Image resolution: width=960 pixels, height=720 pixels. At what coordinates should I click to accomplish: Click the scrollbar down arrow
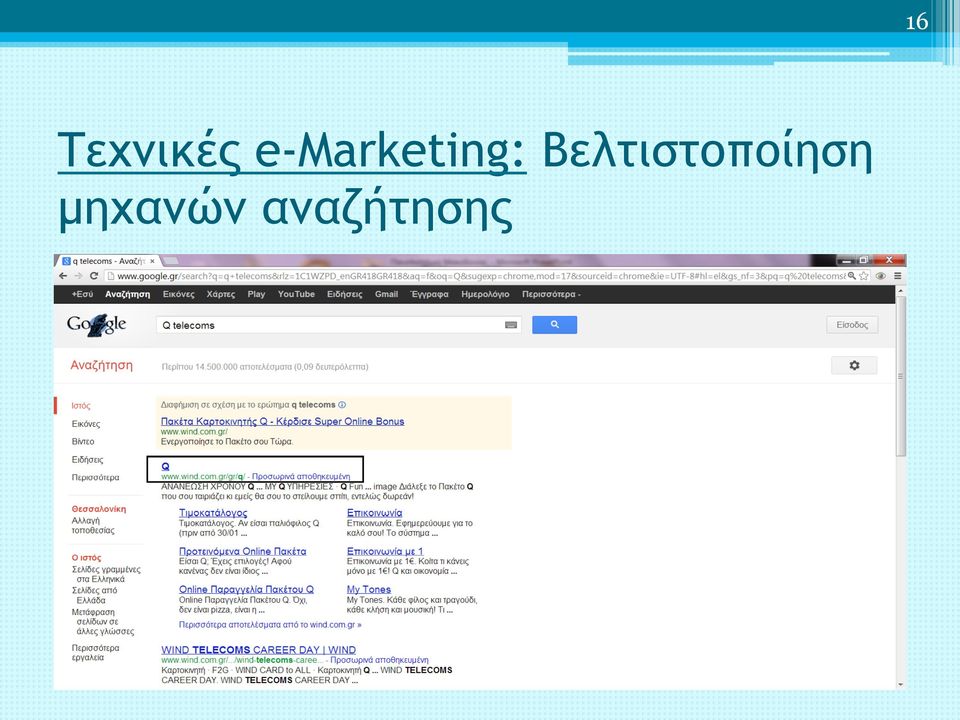pyautogui.click(x=900, y=684)
